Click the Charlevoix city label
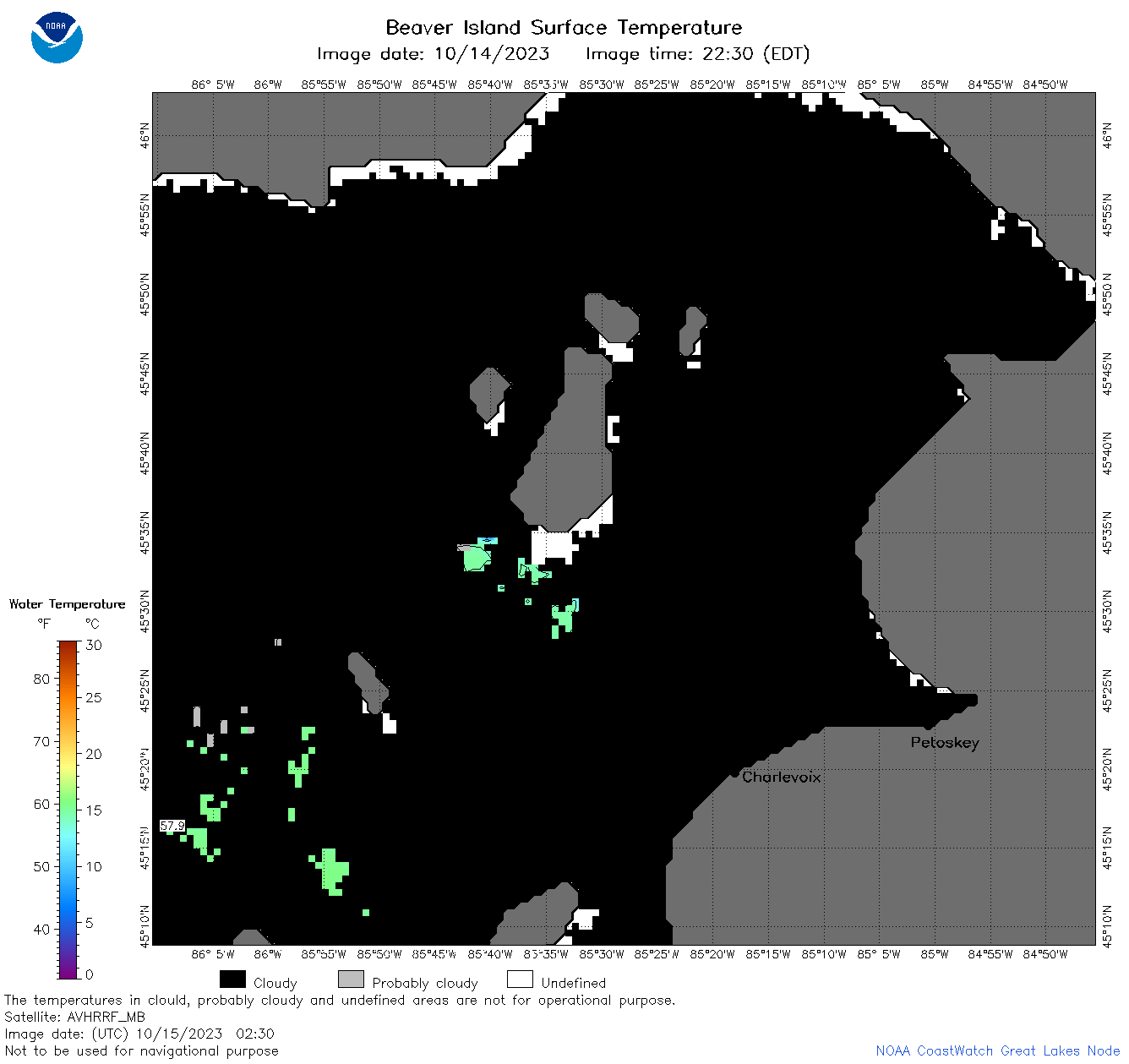The image size is (1129, 1064). click(x=781, y=777)
